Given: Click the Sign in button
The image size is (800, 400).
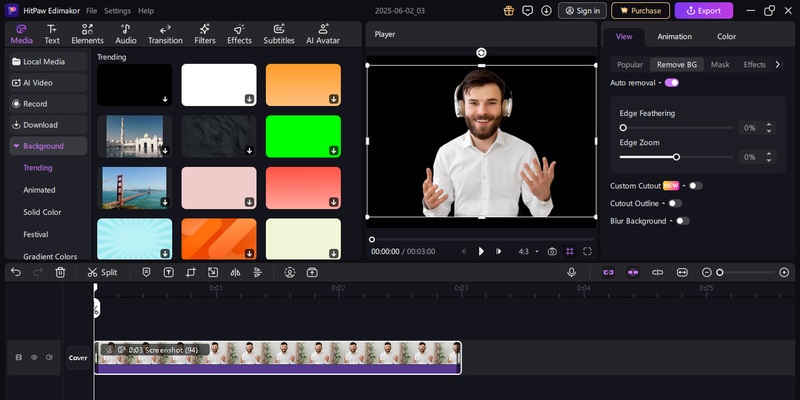Looking at the screenshot, I should click(x=582, y=11).
